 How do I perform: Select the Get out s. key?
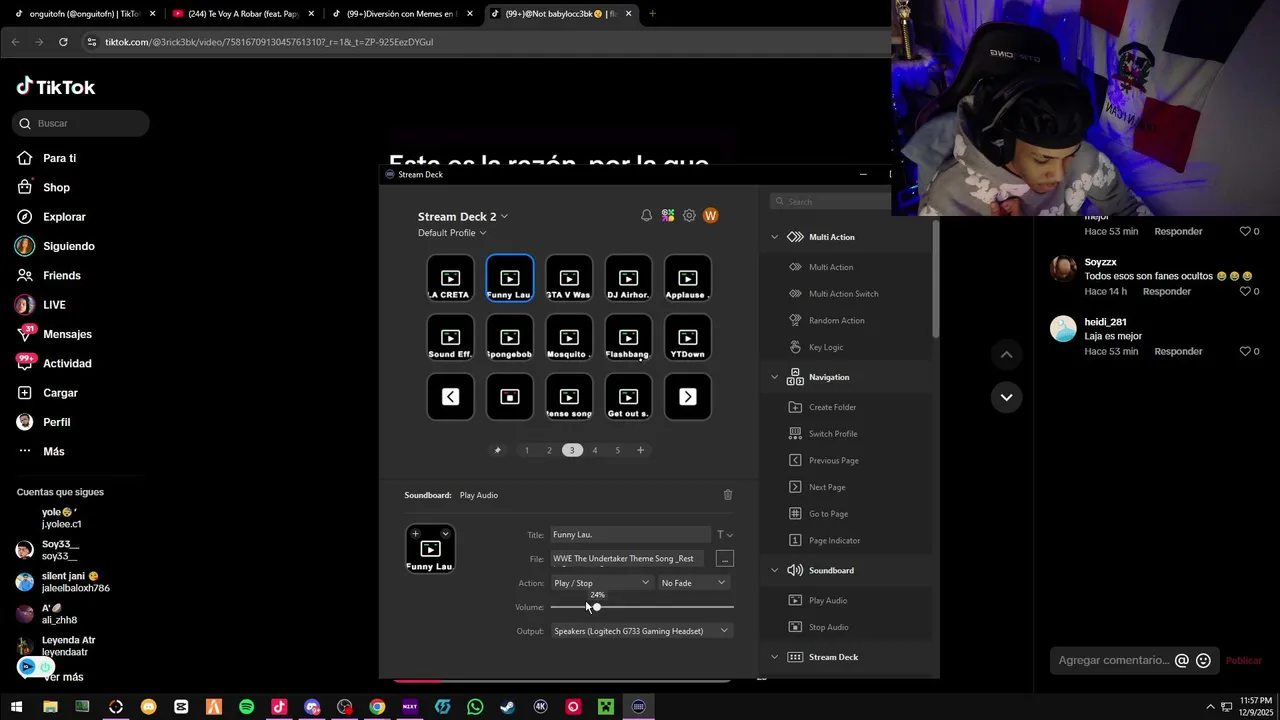628,397
